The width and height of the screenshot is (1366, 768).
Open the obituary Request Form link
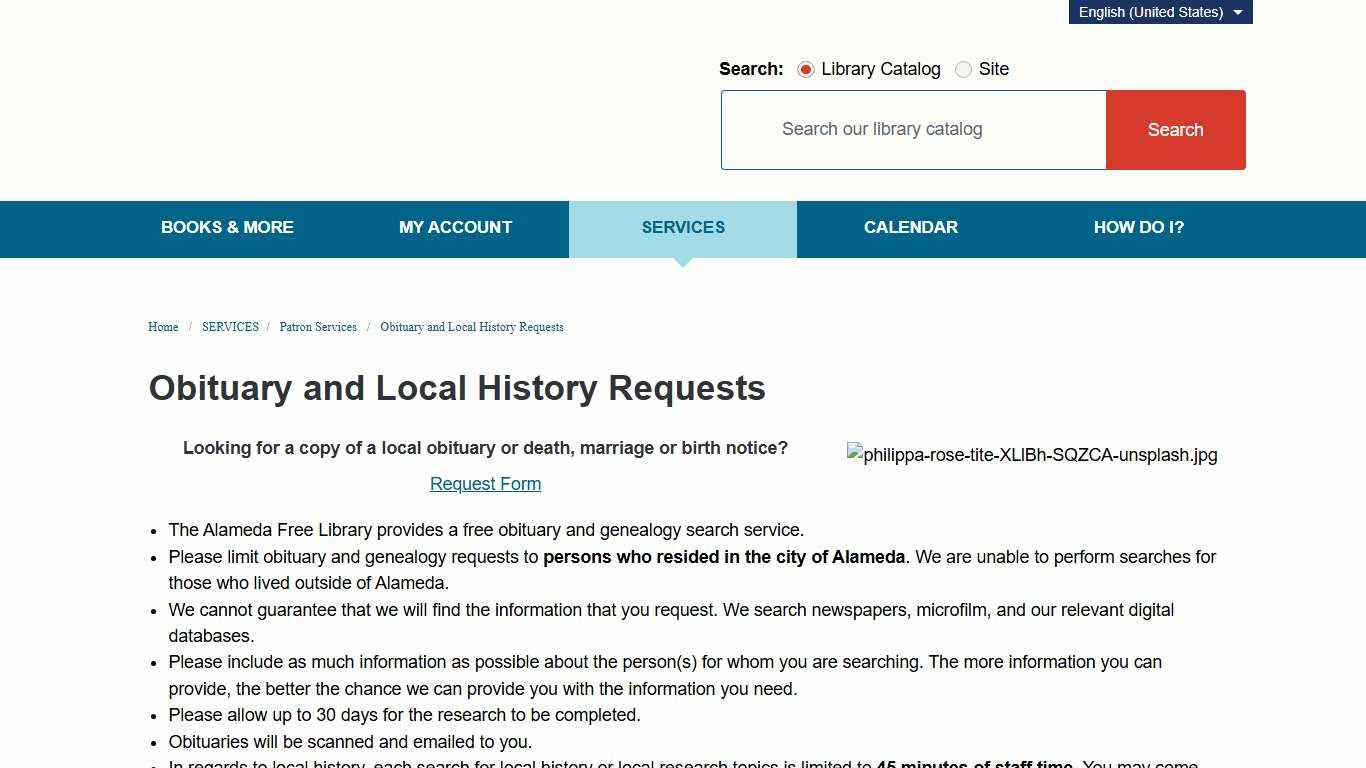tap(485, 484)
